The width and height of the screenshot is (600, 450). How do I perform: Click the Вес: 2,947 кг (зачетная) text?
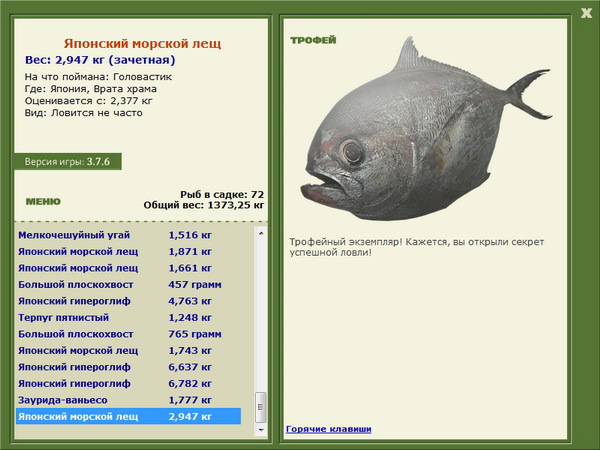pos(100,60)
